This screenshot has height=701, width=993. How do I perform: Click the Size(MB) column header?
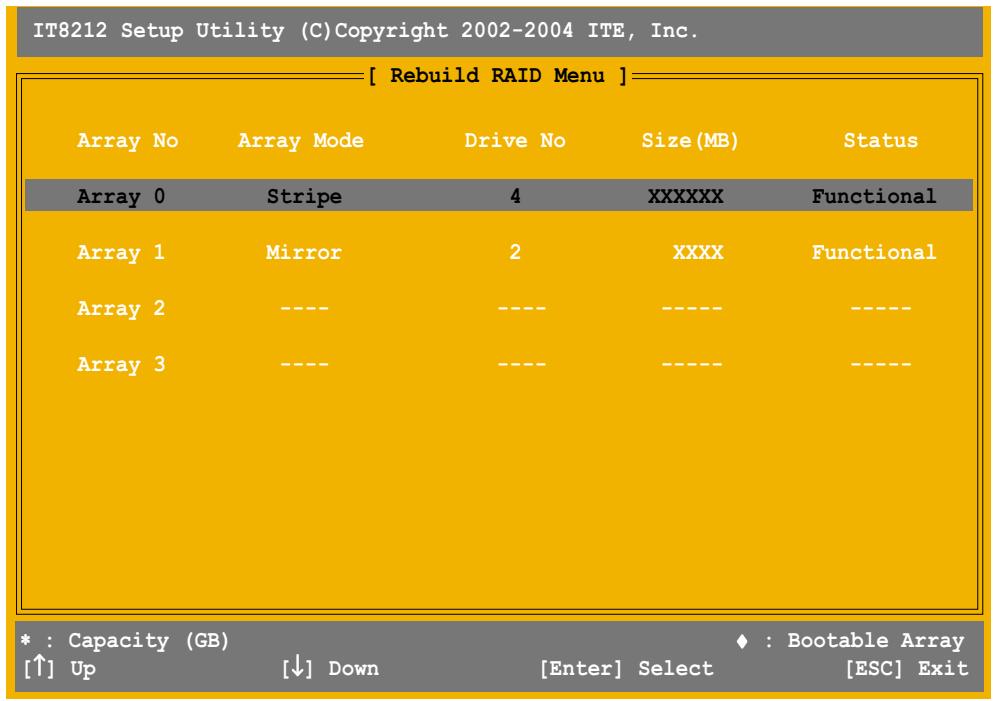click(x=690, y=141)
